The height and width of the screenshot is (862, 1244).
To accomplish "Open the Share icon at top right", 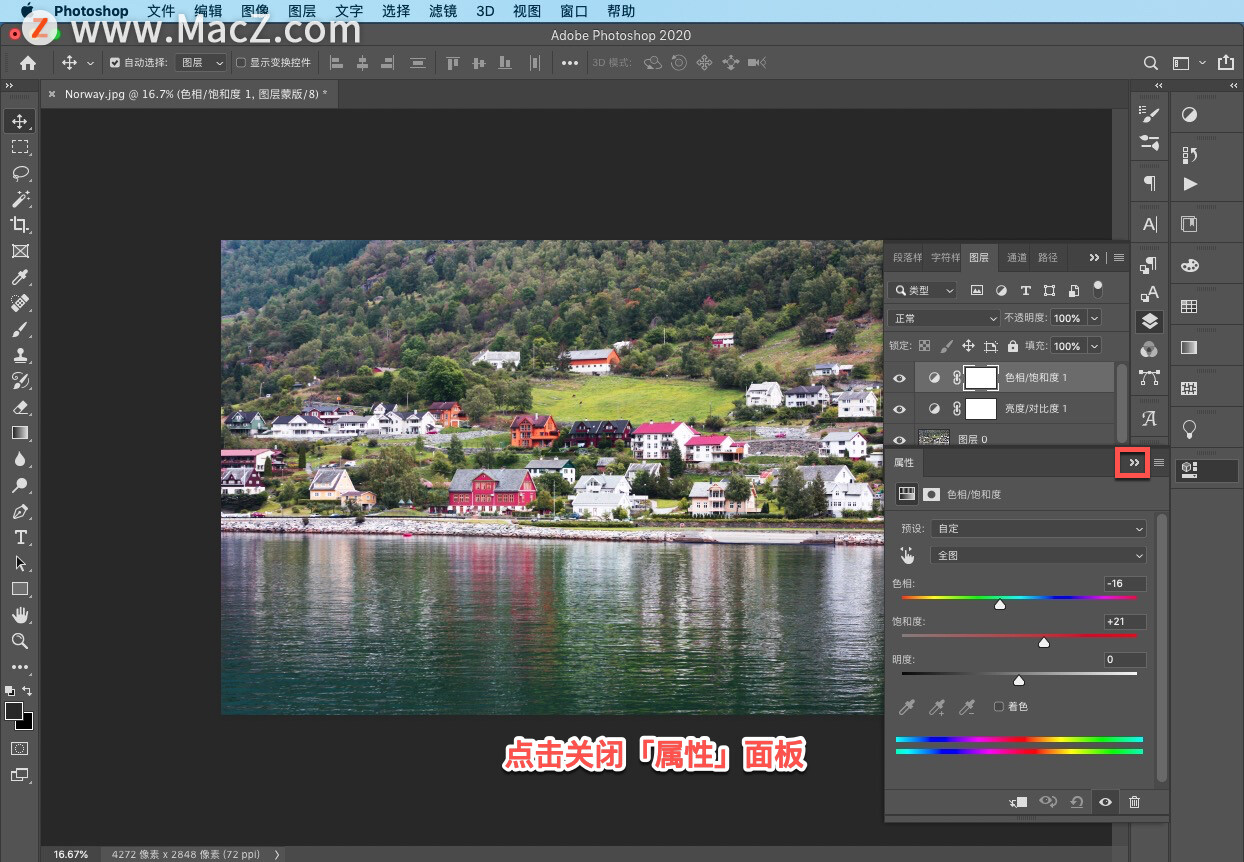I will pyautogui.click(x=1227, y=63).
